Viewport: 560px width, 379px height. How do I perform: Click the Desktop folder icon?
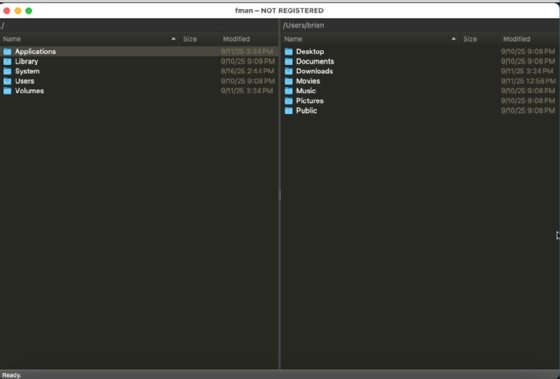(x=289, y=51)
